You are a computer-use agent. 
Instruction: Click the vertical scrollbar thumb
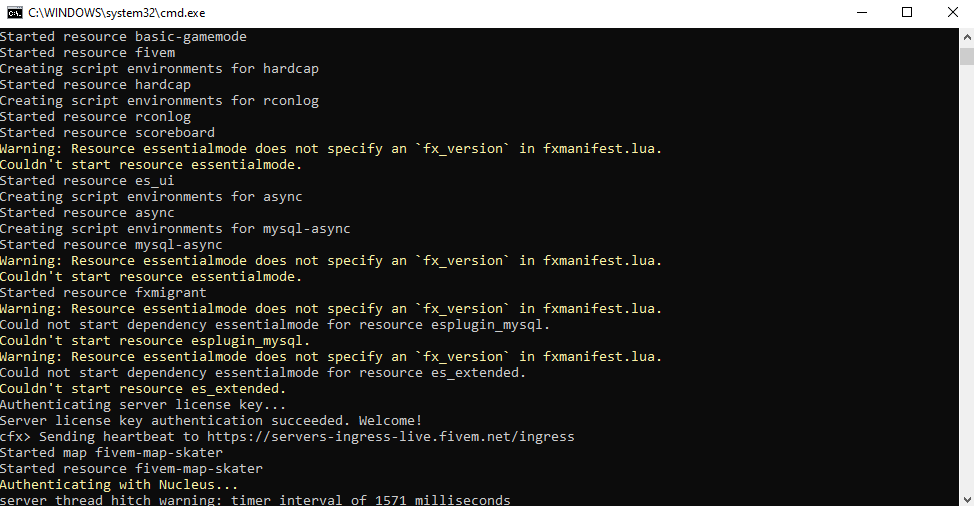click(967, 56)
